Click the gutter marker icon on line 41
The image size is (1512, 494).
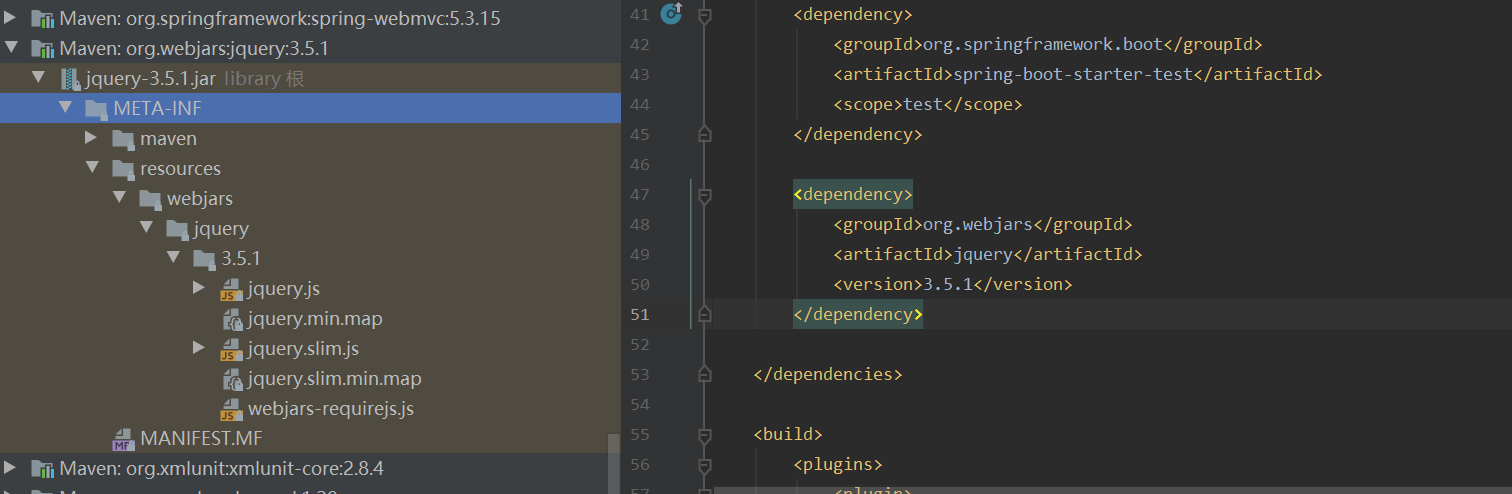(672, 13)
